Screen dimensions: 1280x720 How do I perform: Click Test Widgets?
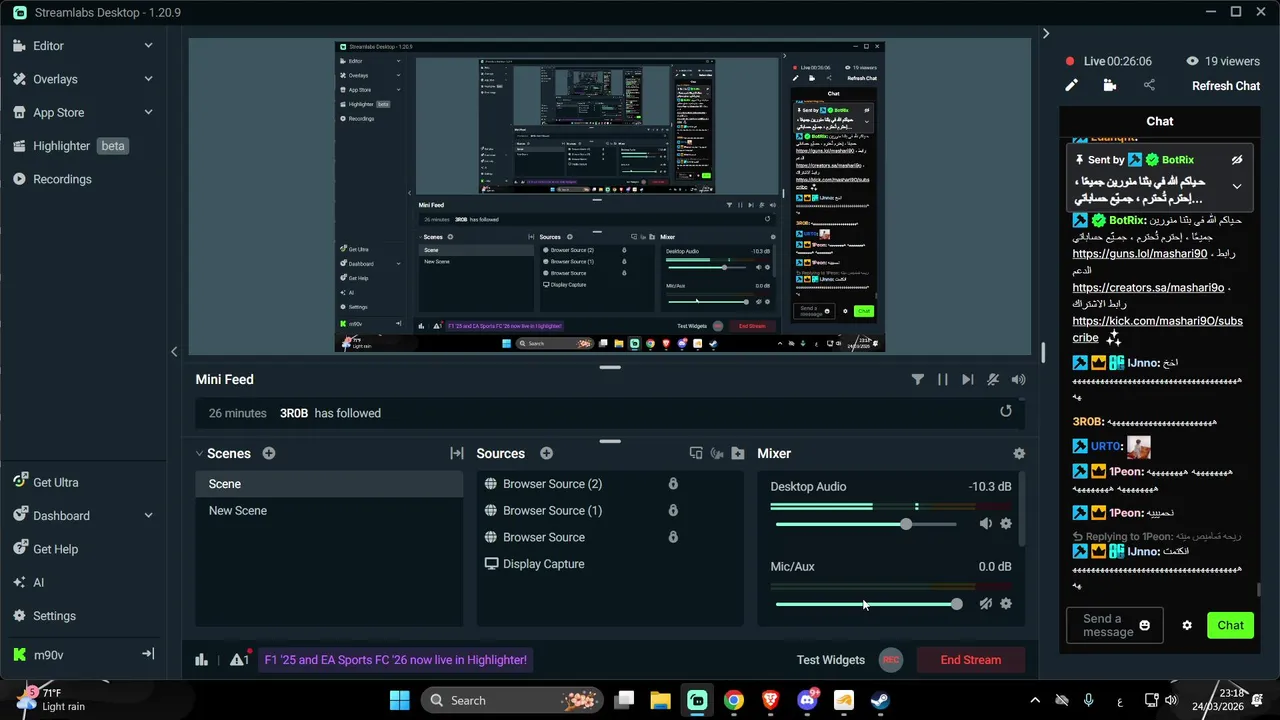[831, 660]
